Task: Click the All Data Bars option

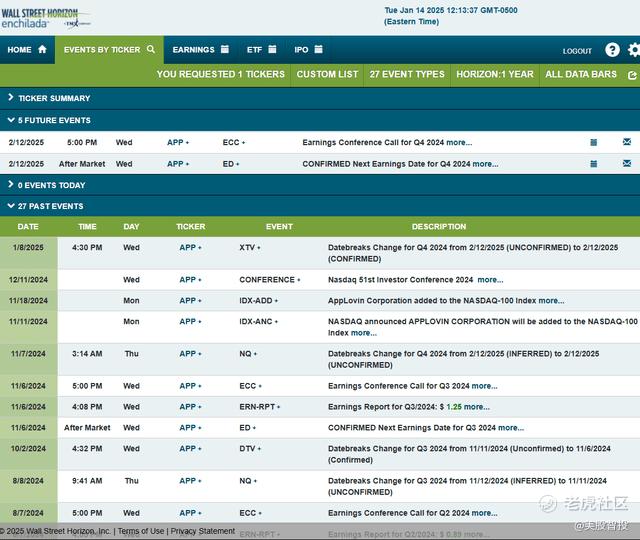Action: tap(581, 74)
